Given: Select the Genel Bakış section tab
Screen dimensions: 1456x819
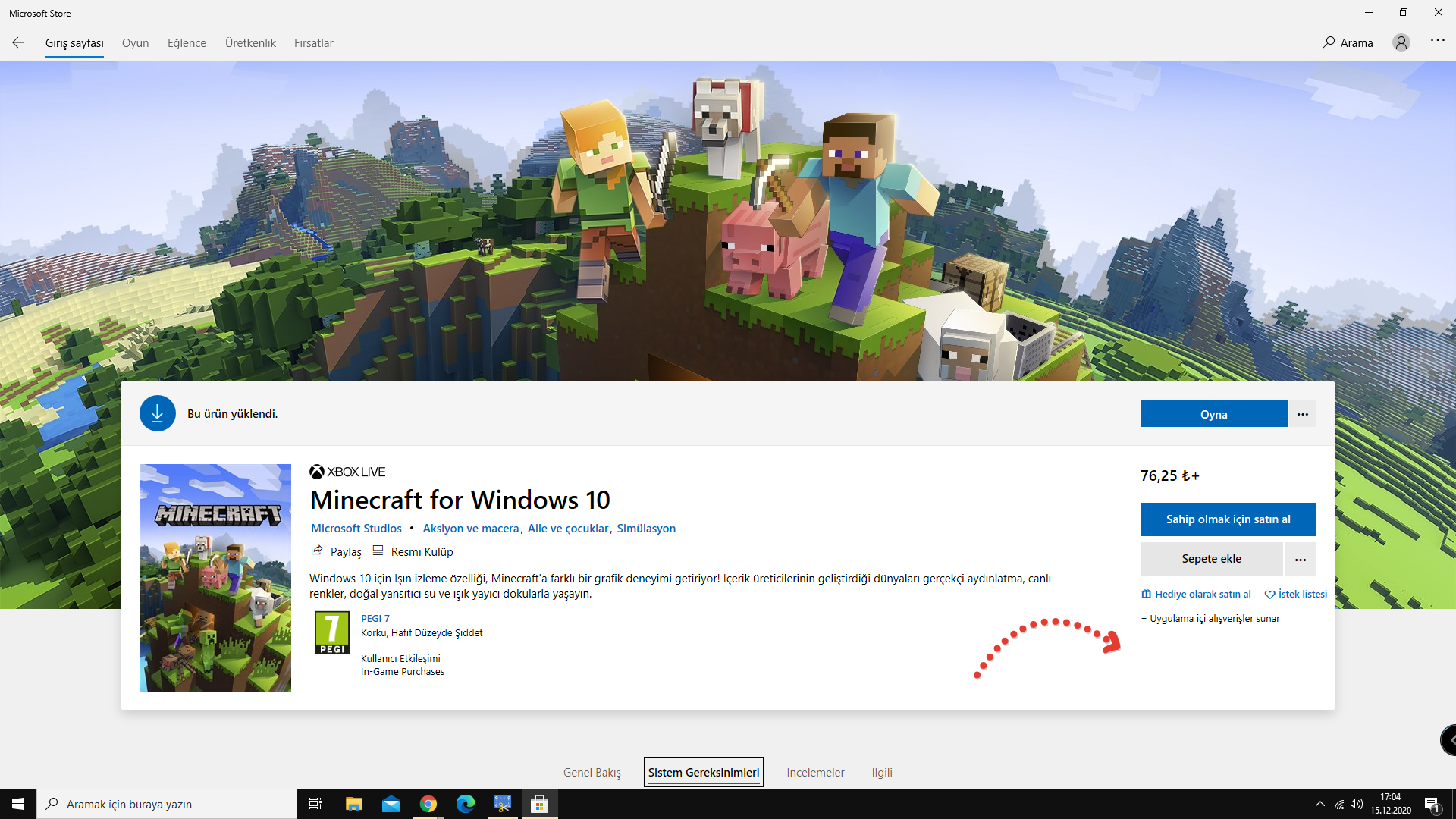Looking at the screenshot, I should point(591,772).
